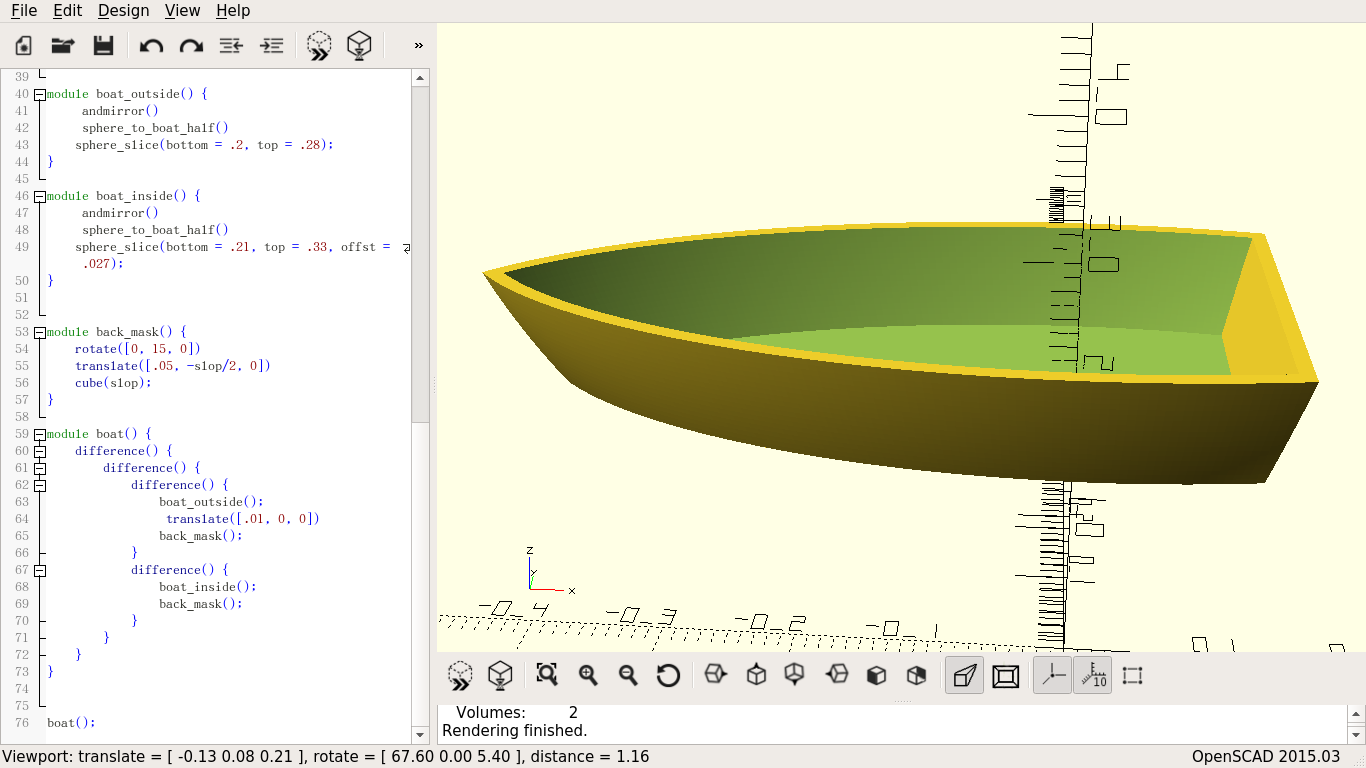
Task: Click 'andmirror()' on line 41
Action: (x=120, y=111)
